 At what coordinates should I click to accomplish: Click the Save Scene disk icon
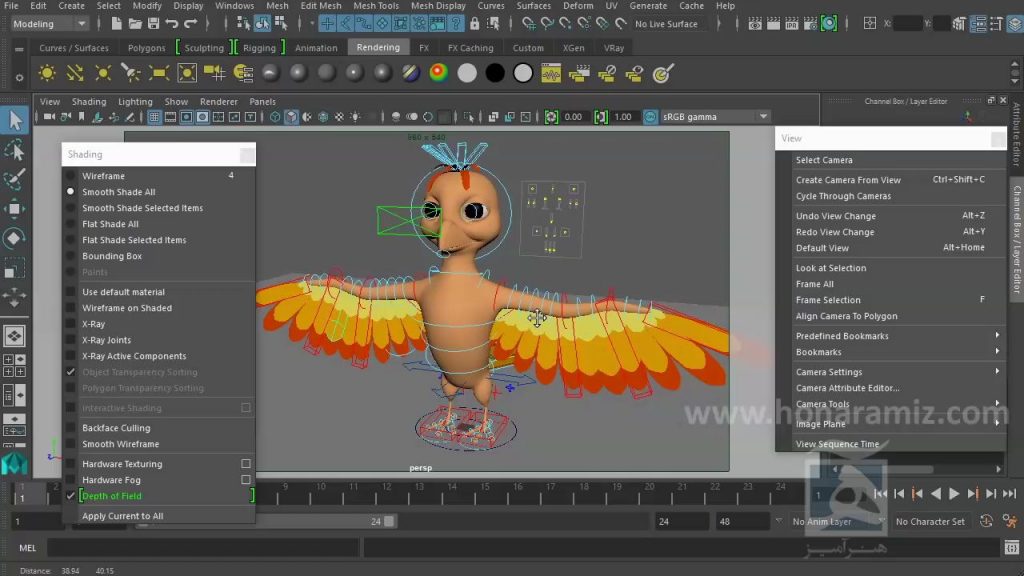[153, 24]
